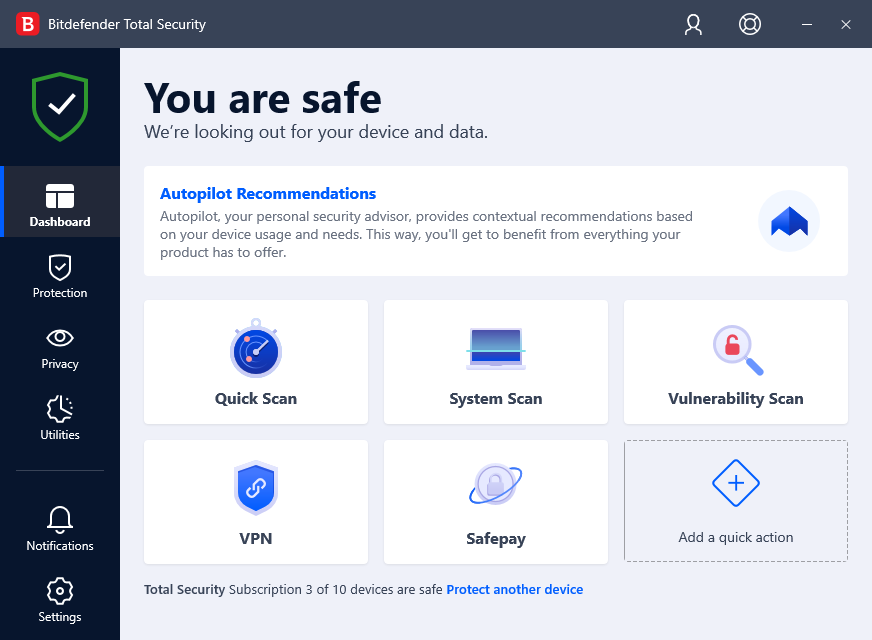This screenshot has width=872, height=640.
Task: Go to the Privacy section
Action: tap(60, 347)
